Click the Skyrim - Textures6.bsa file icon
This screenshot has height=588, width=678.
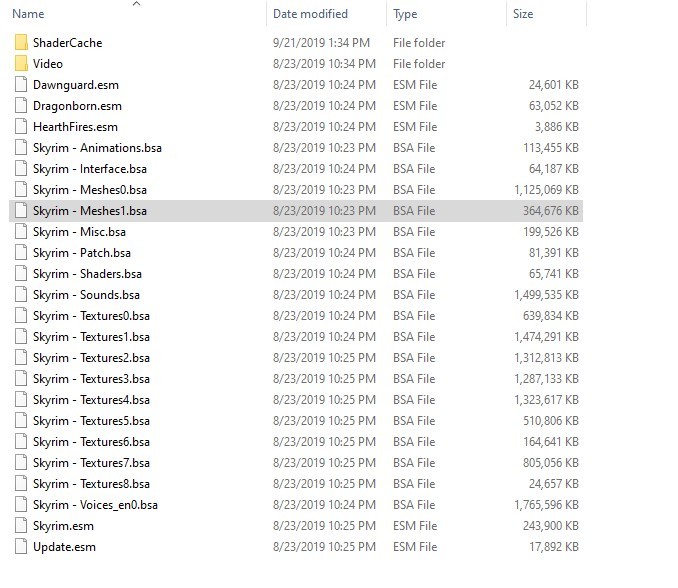(x=21, y=442)
